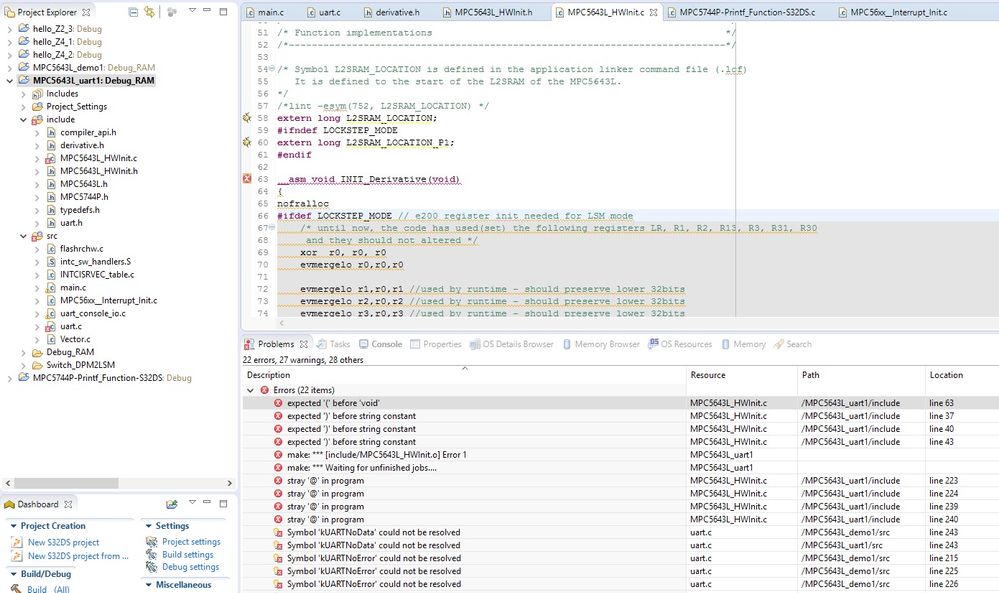The image size is (999, 593).
Task: Open Project Explorer view menu triangle
Action: pyautogui.click(x=192, y=11)
